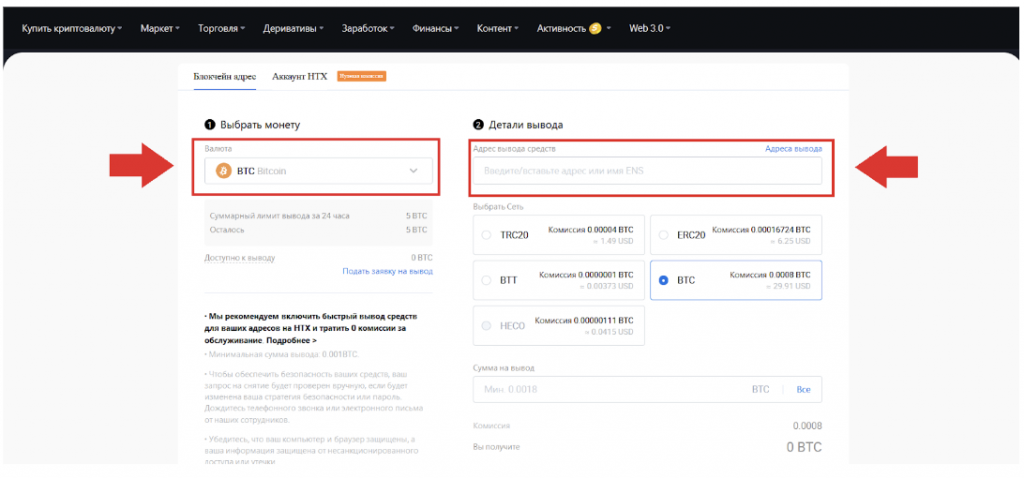The image size is (1024, 478).
Task: Open the Торговля menu
Action: (x=223, y=28)
